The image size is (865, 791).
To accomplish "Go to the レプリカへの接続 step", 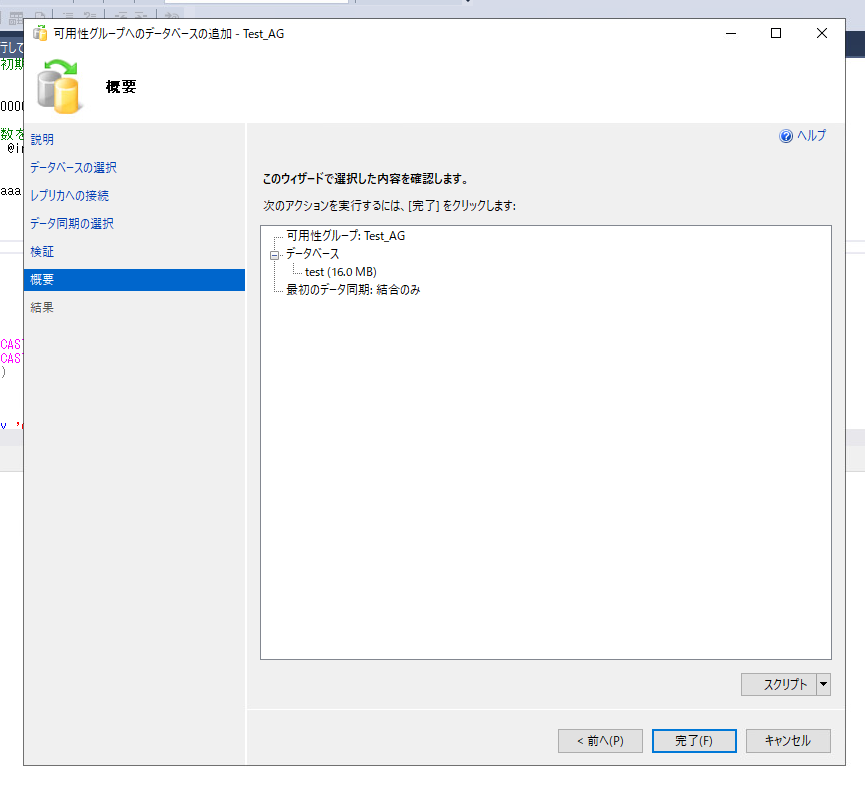I will click(x=70, y=195).
